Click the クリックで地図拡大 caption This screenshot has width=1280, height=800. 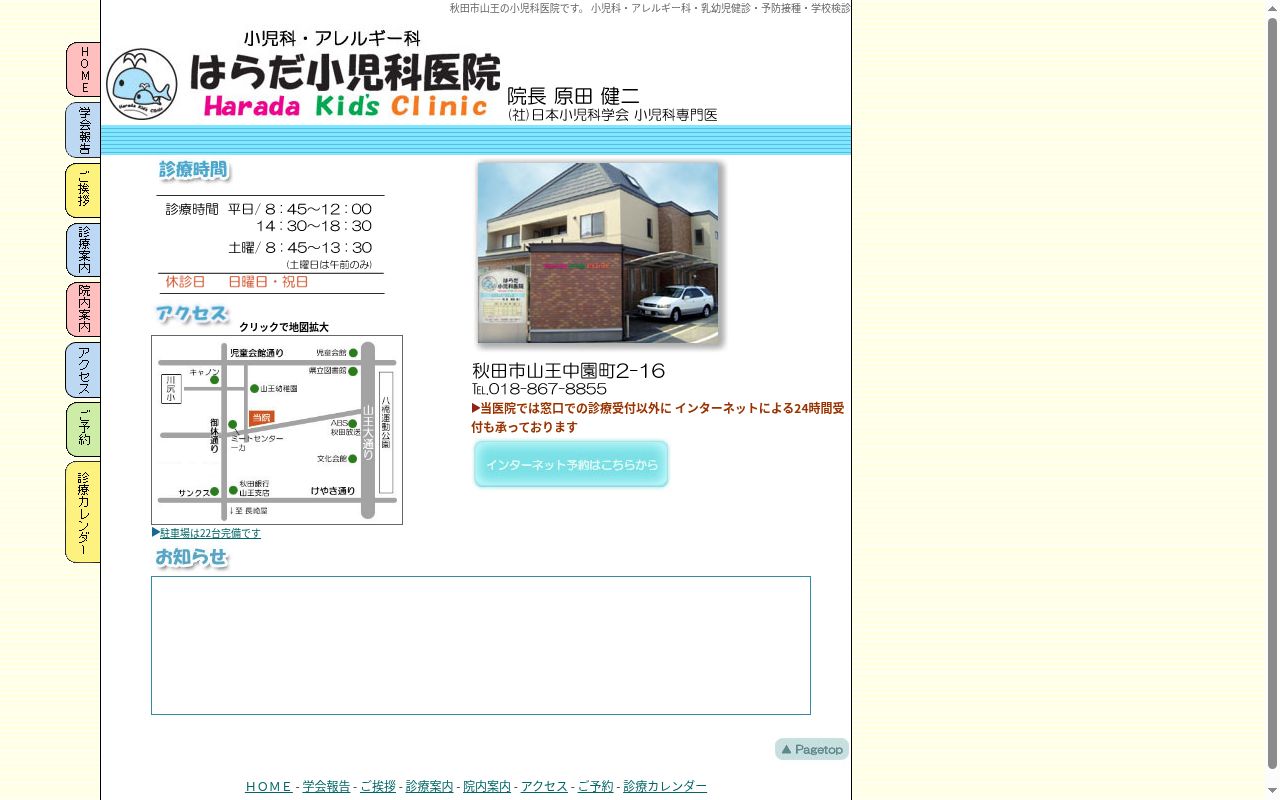click(x=284, y=327)
